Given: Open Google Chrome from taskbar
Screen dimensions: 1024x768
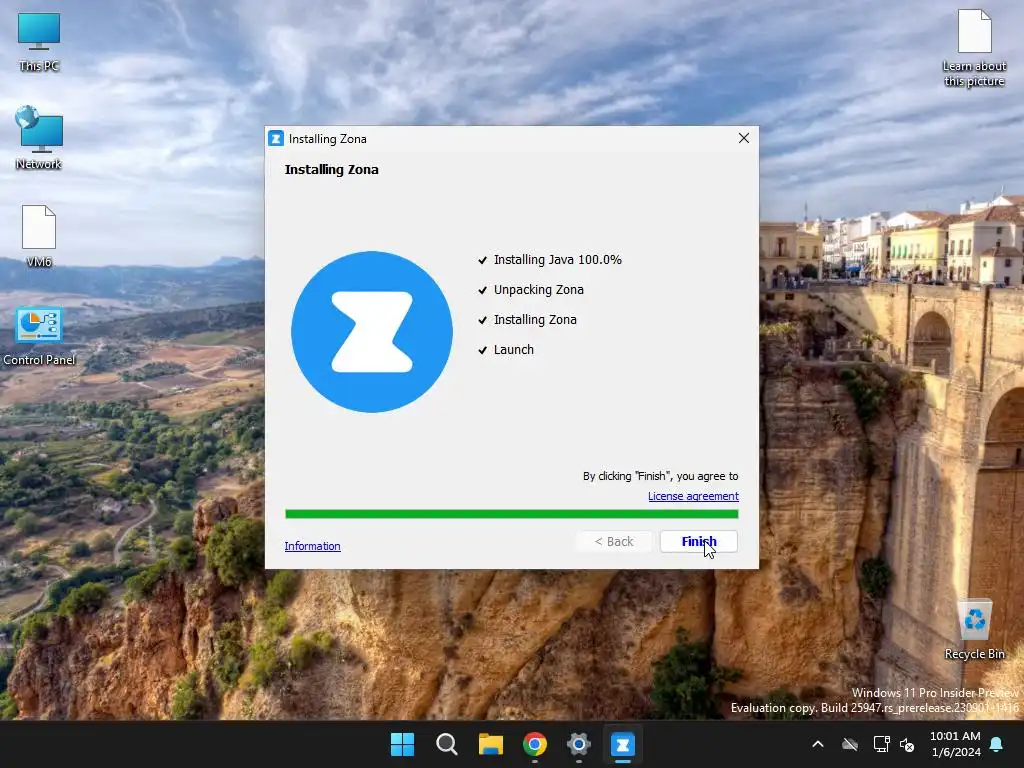Looking at the screenshot, I should pos(535,744).
